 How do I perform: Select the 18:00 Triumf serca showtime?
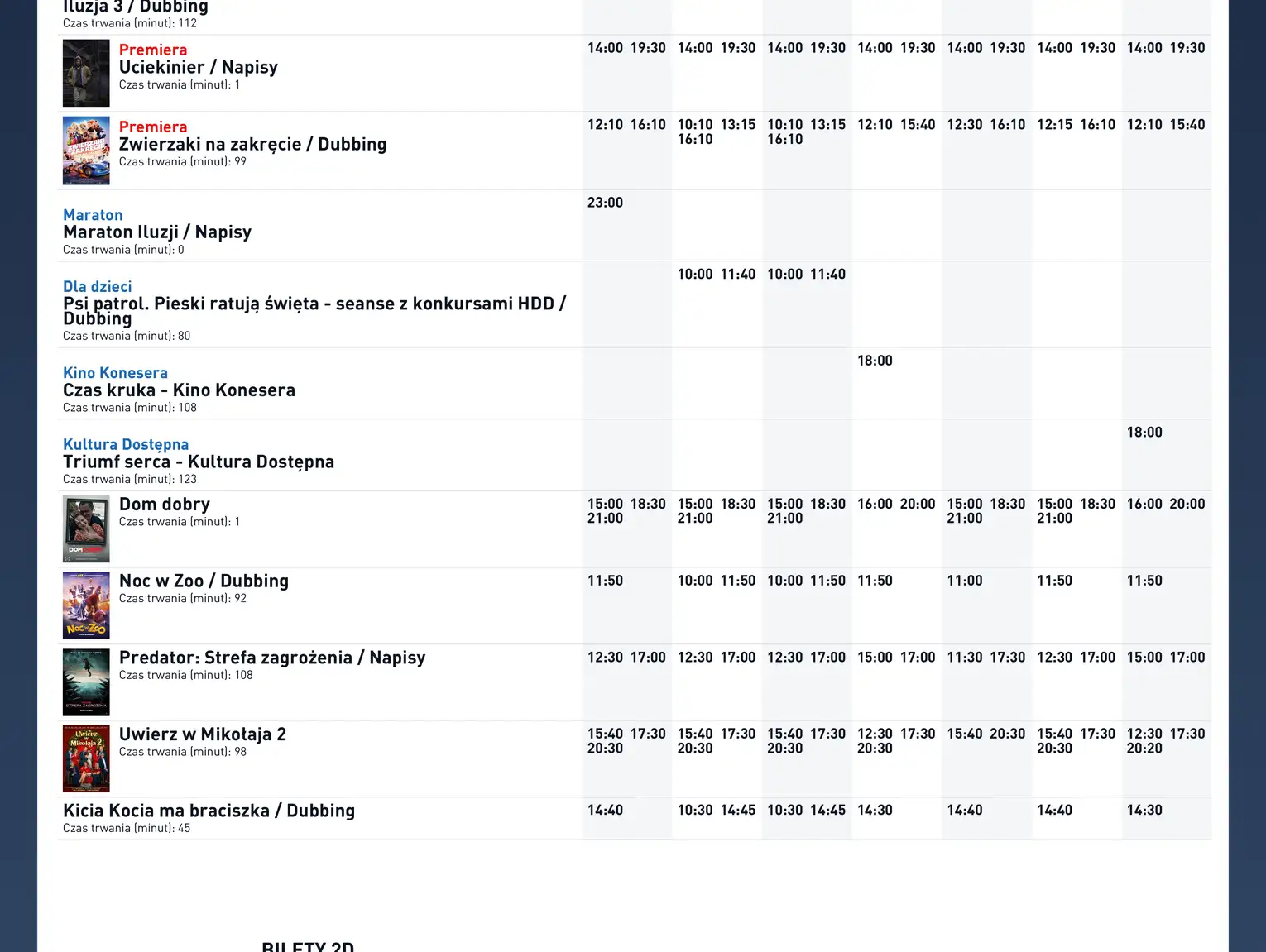click(x=1144, y=433)
